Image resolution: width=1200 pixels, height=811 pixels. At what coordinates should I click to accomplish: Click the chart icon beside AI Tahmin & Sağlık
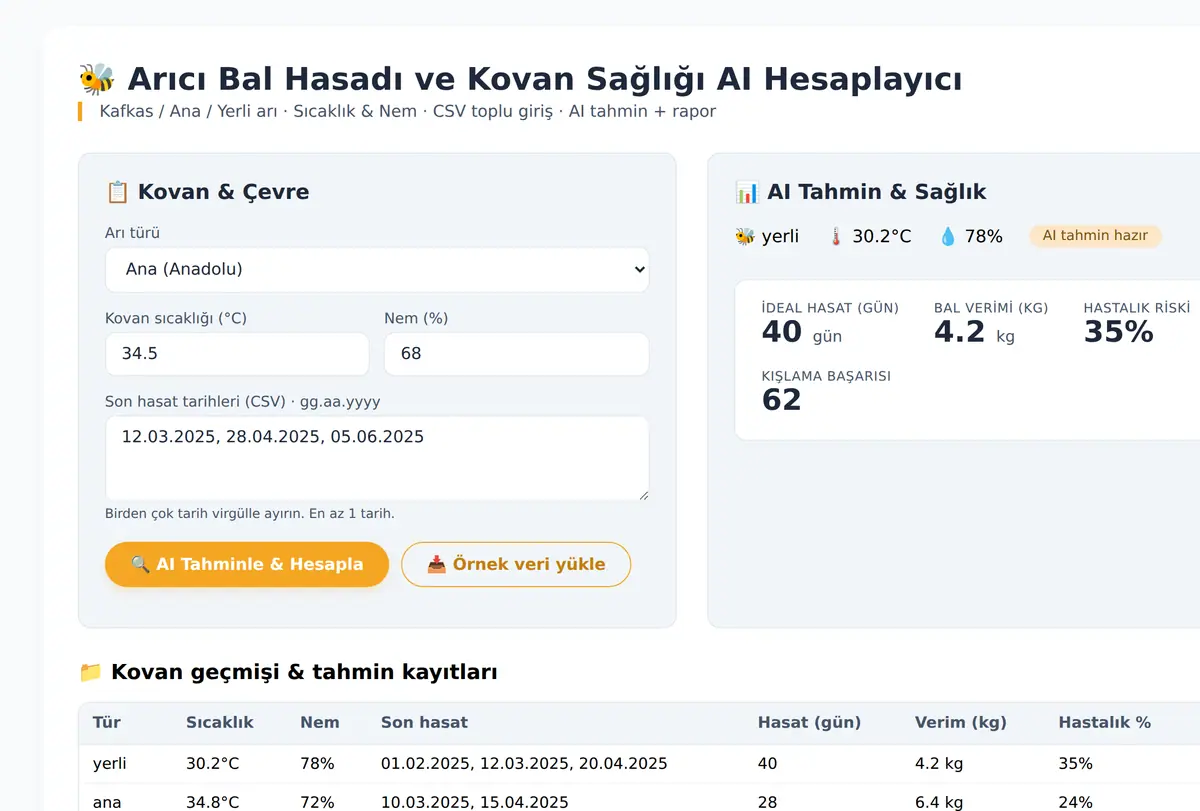[746, 192]
